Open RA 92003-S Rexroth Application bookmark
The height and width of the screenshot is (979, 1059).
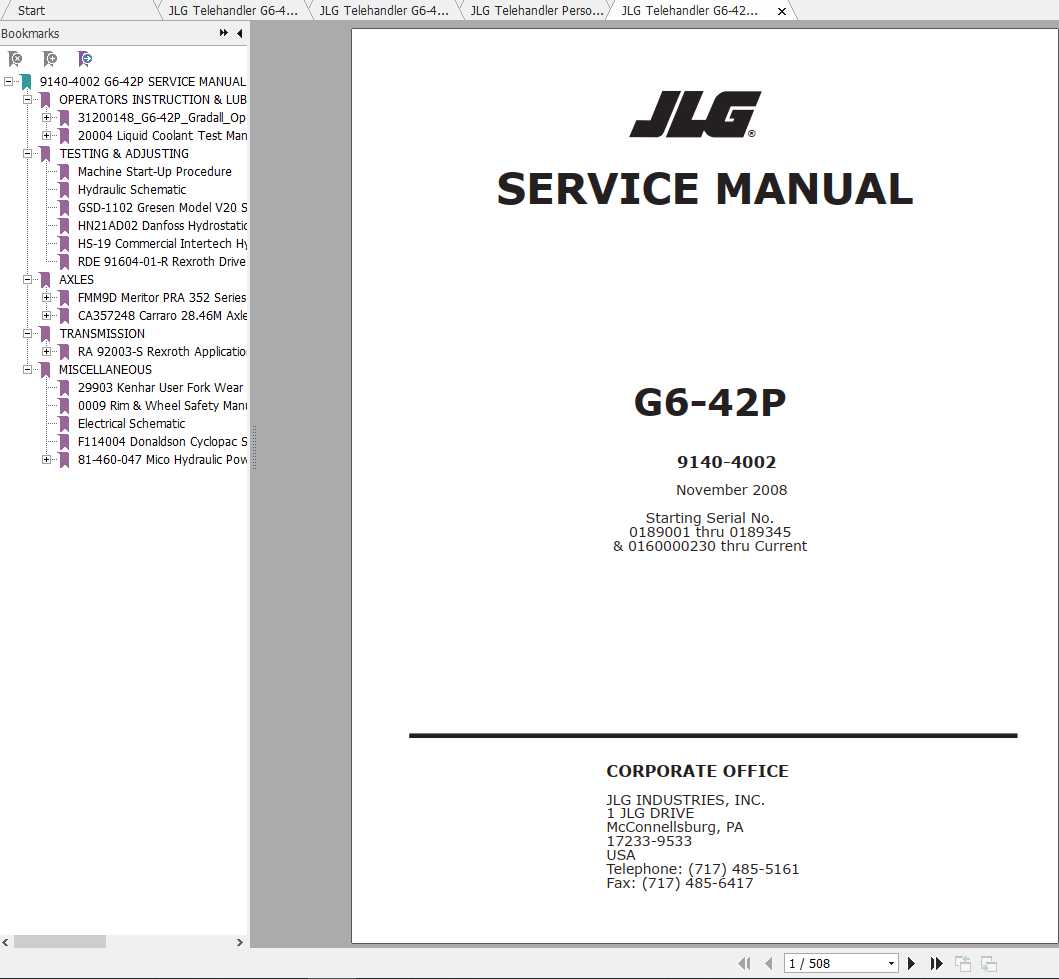click(162, 351)
